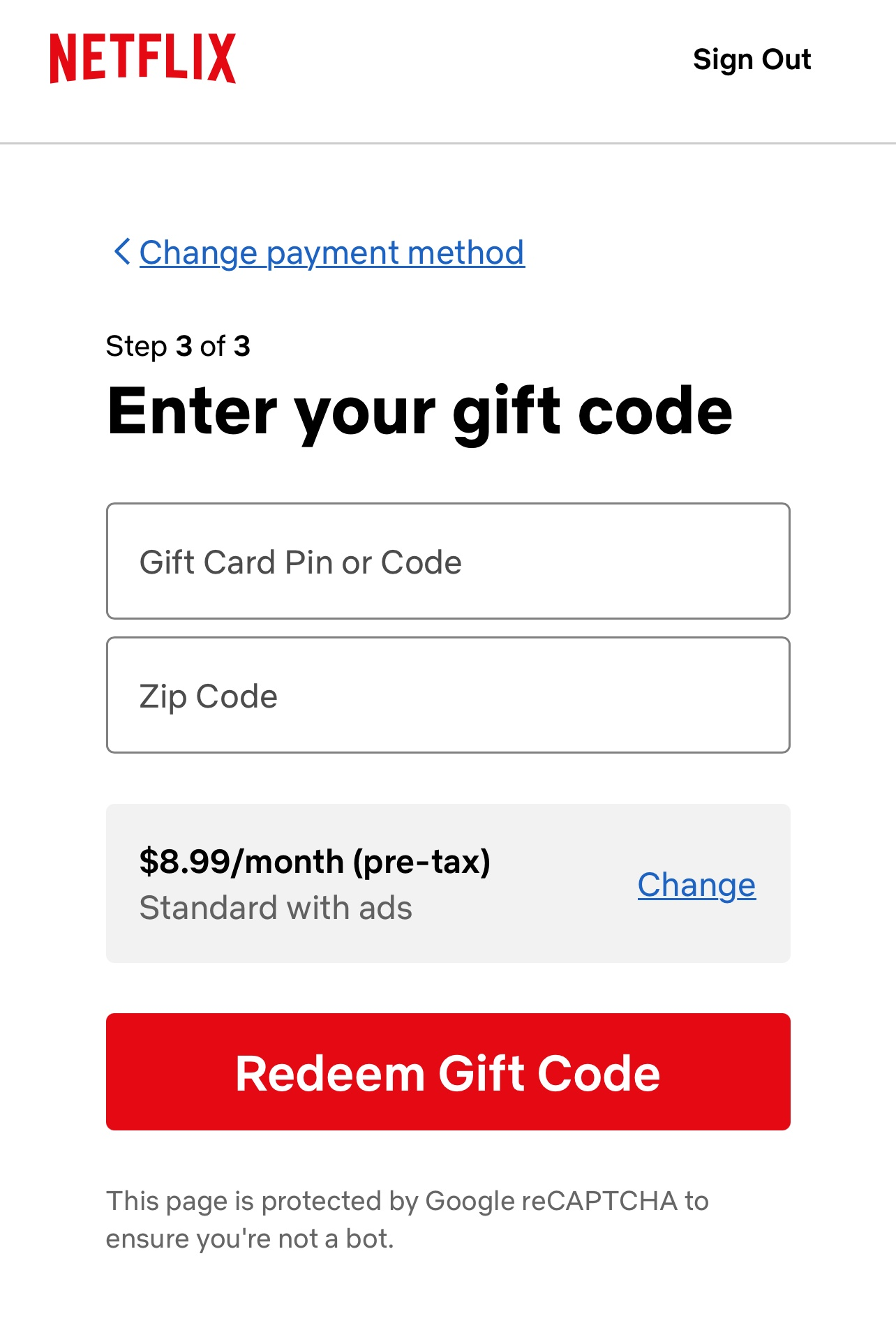This screenshot has width=896, height=1323.
Task: Click Change link beside the plan price
Action: pyautogui.click(x=696, y=885)
